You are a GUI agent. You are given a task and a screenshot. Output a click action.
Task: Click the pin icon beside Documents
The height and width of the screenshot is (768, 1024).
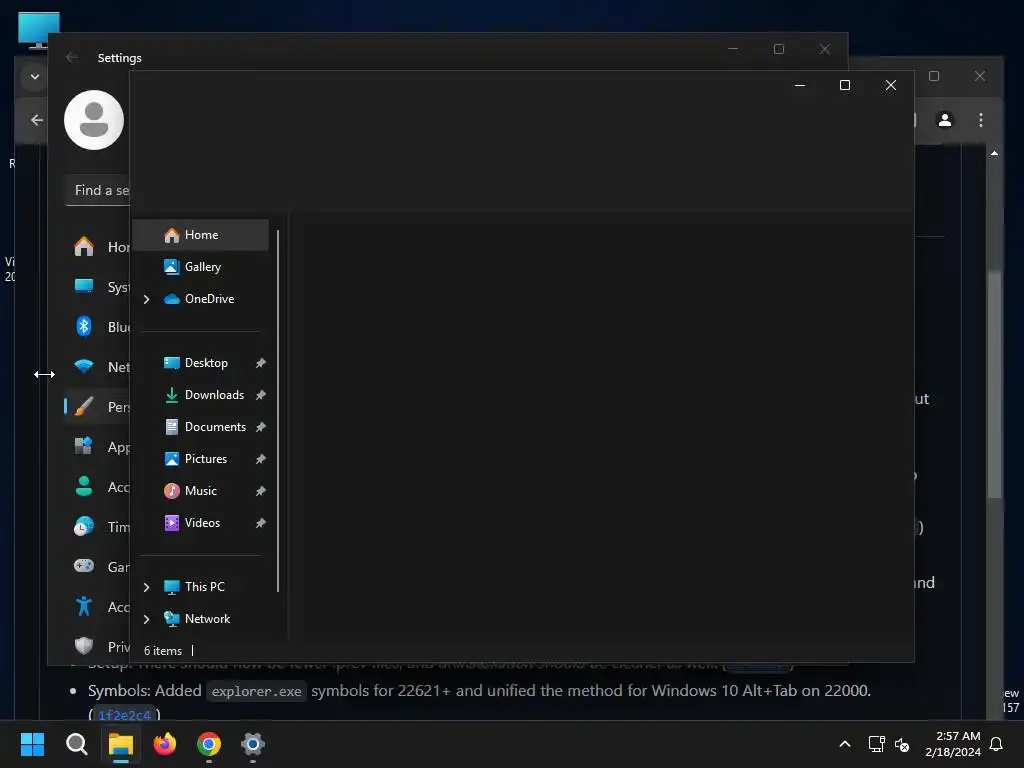pyautogui.click(x=261, y=427)
